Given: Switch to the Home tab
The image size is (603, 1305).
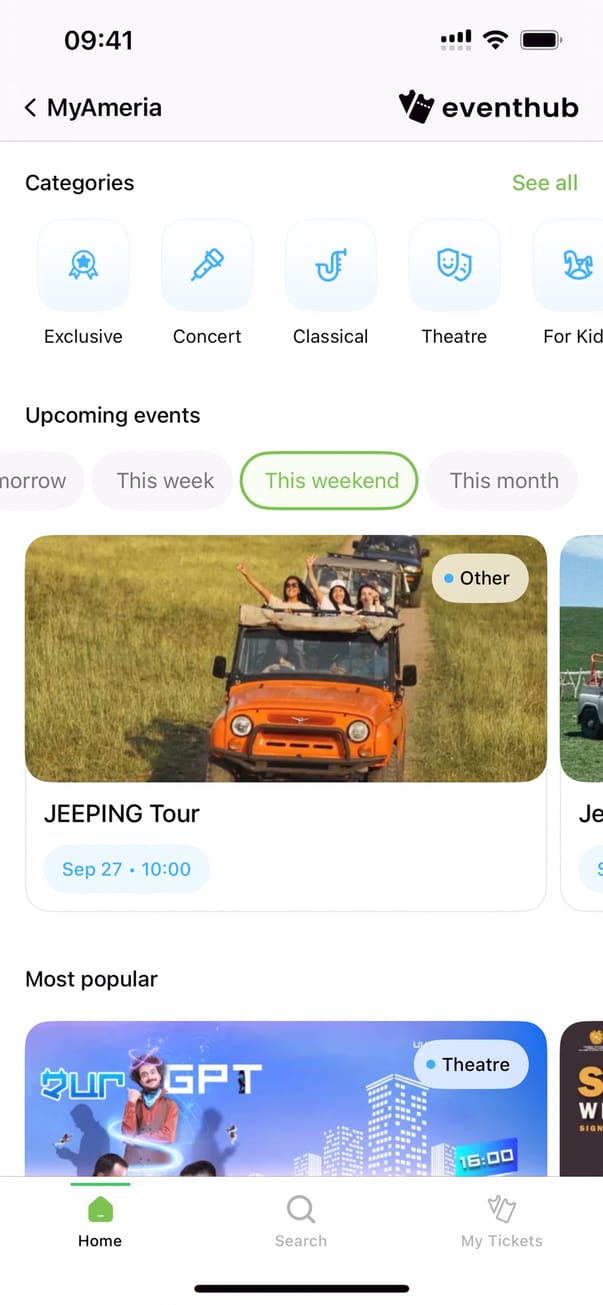Looking at the screenshot, I should (x=100, y=1221).
